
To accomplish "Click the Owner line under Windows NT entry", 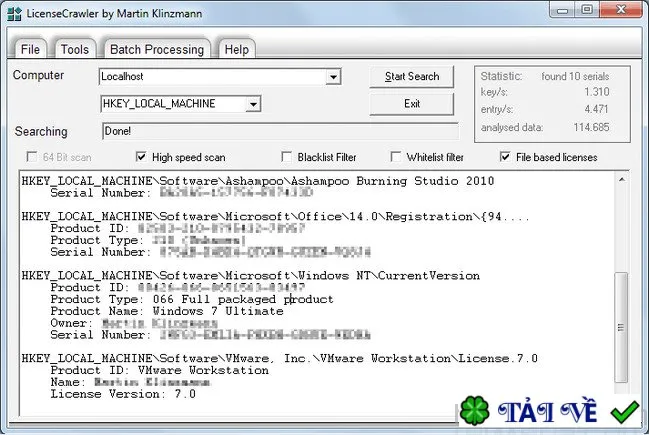I will click(134, 323).
